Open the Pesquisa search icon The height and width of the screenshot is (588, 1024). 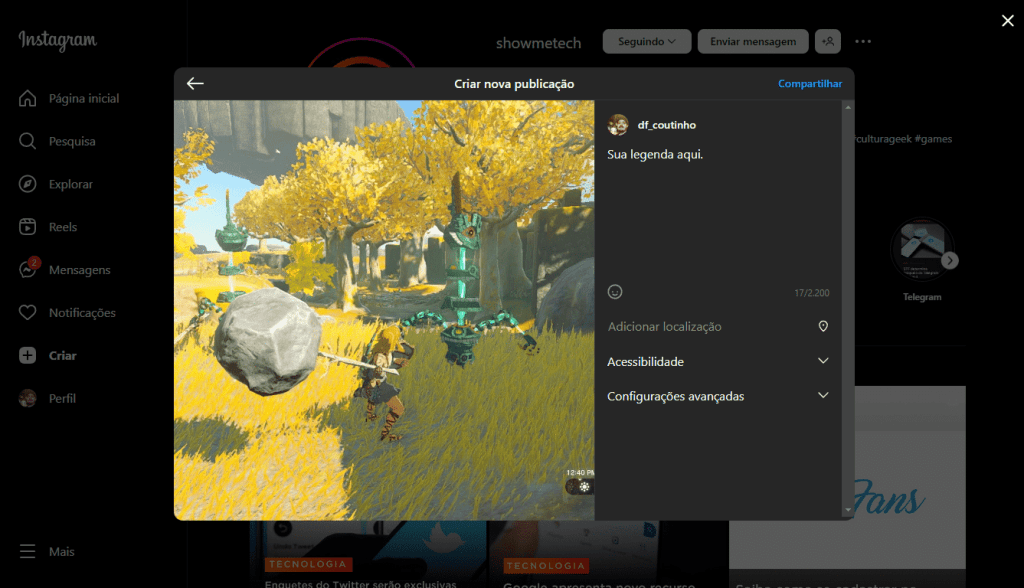[x=27, y=141]
